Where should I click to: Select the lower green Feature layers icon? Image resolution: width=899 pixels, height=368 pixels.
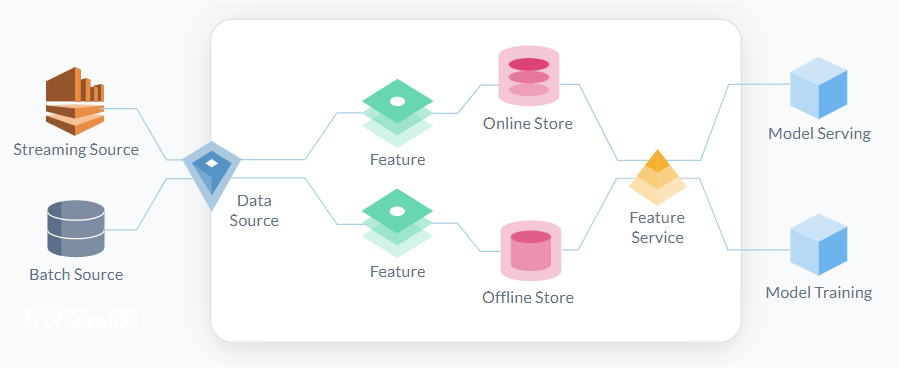(x=397, y=224)
